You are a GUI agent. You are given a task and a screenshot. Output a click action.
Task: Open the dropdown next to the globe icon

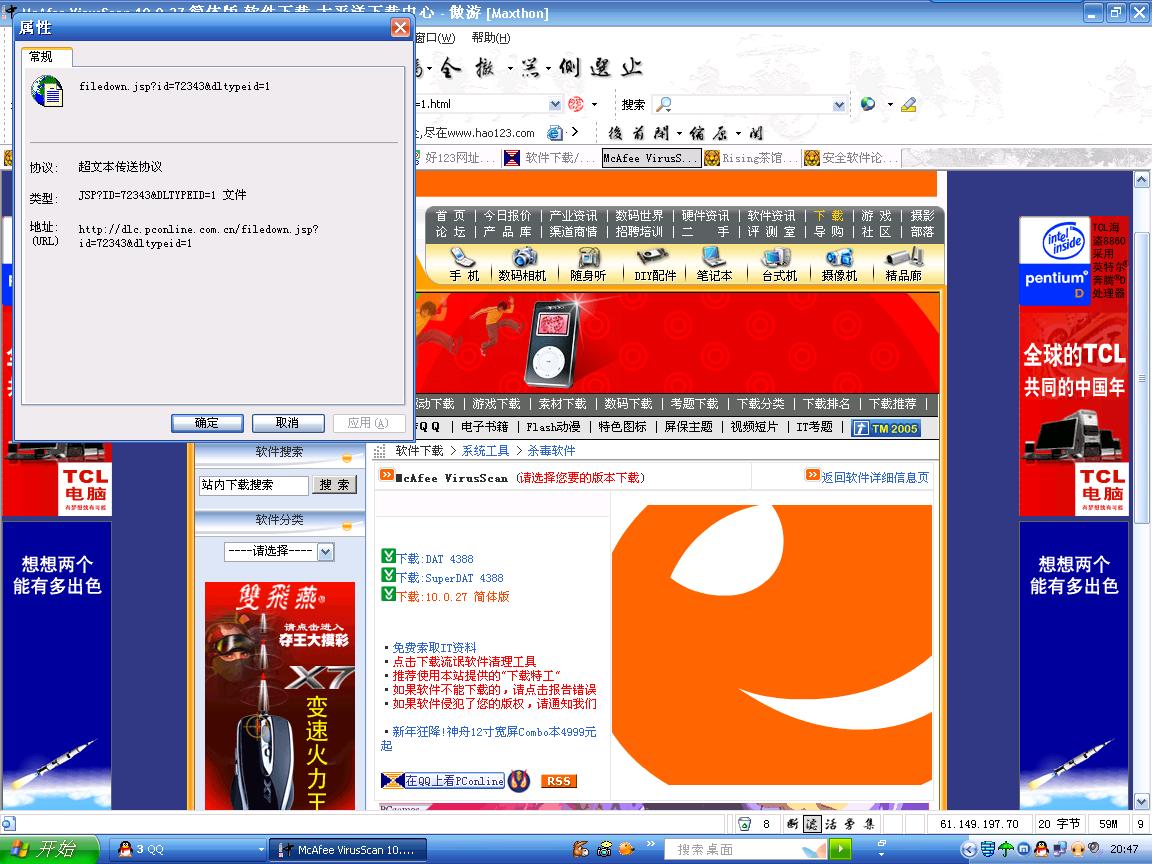tap(890, 104)
